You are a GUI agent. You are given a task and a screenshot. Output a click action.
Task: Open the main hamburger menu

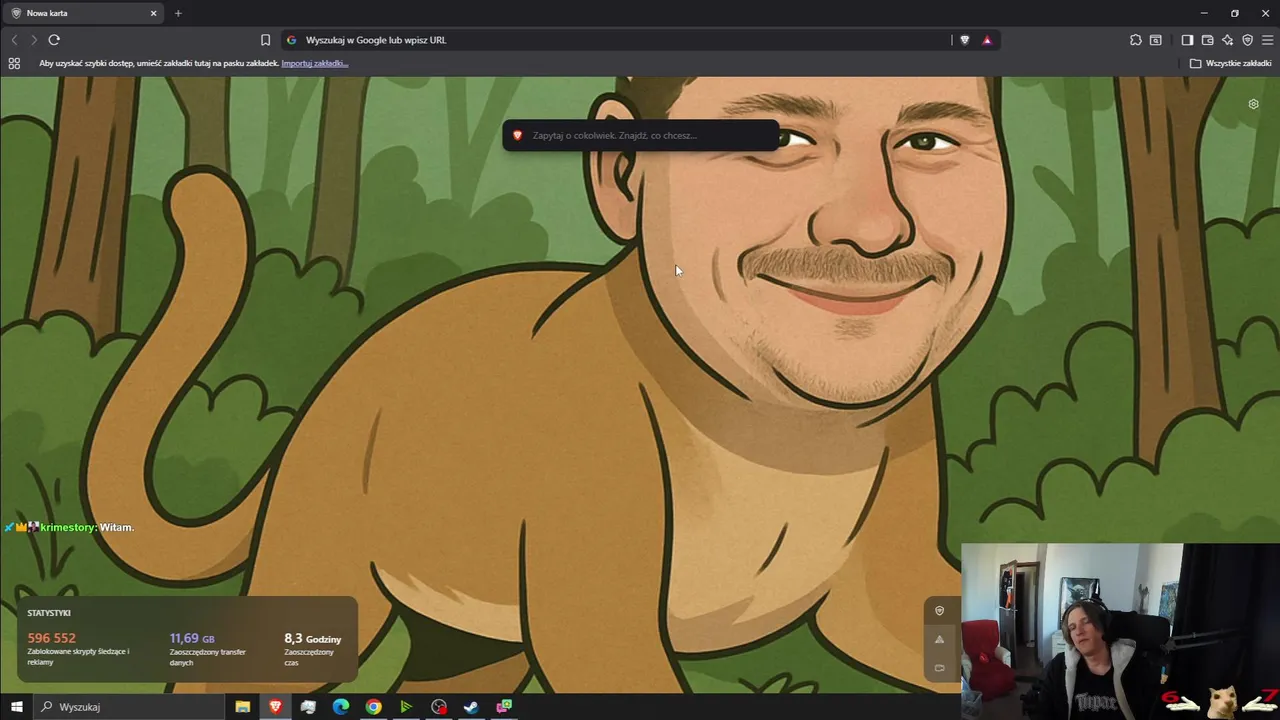tap(1268, 40)
